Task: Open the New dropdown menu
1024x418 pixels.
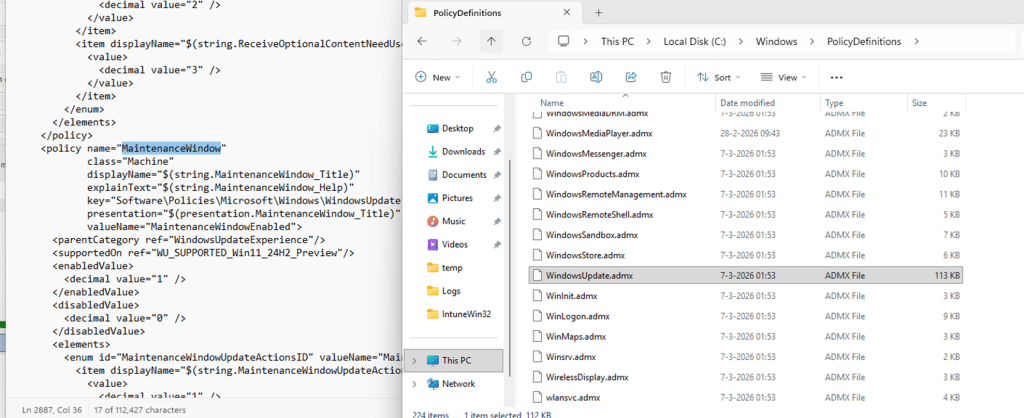Action: pos(437,77)
